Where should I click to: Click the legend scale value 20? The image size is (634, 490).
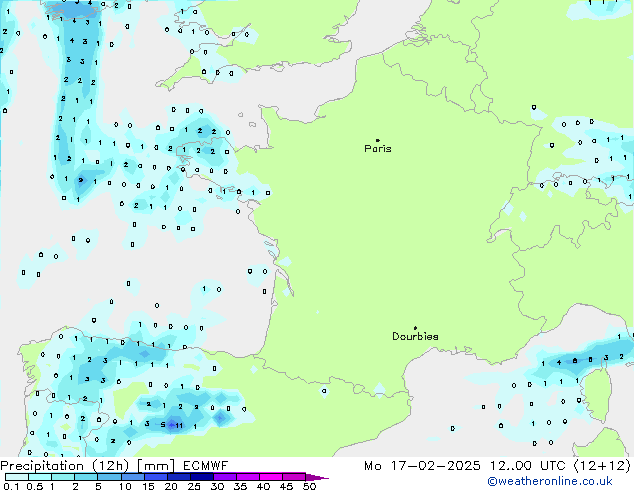coord(171,486)
